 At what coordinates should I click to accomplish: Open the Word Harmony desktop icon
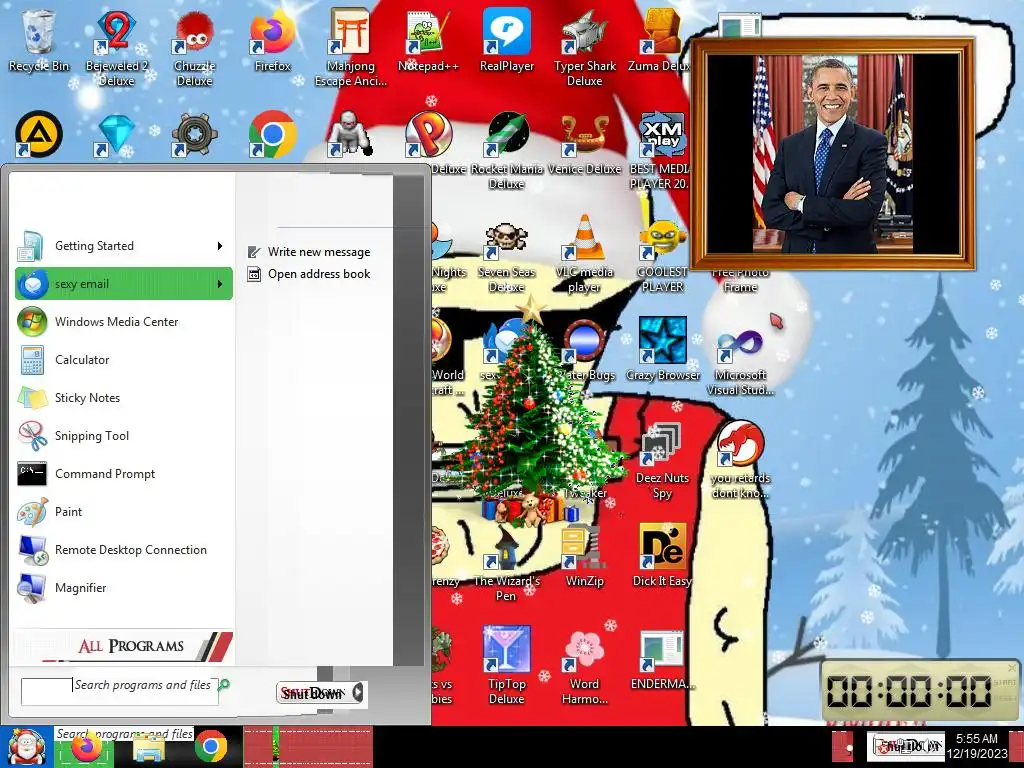point(584,666)
